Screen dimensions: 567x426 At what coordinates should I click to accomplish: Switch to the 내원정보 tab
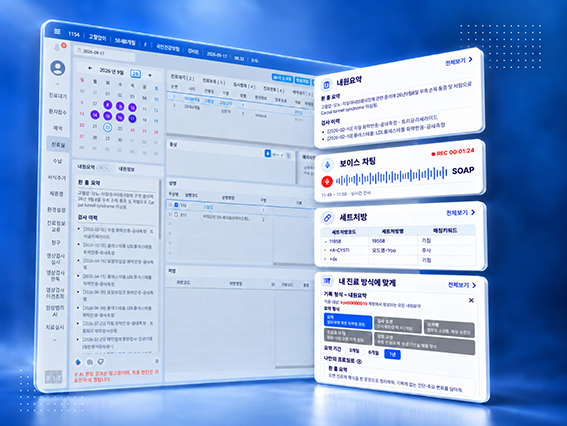127,169
